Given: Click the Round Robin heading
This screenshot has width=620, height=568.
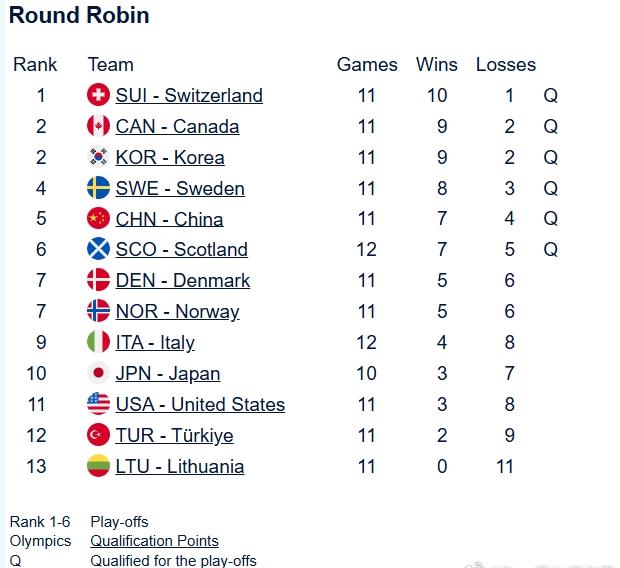Looking at the screenshot, I should pos(79,15).
